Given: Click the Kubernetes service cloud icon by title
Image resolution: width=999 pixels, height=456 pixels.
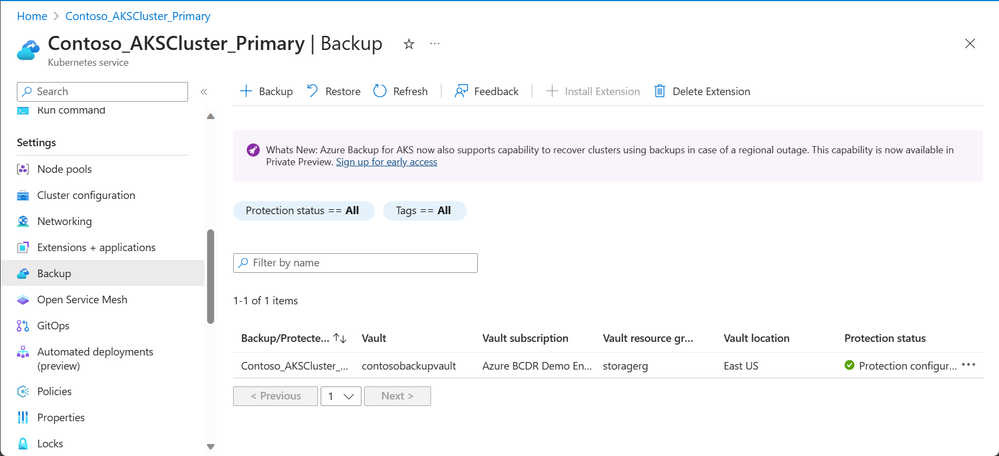Looking at the screenshot, I should 29,49.
